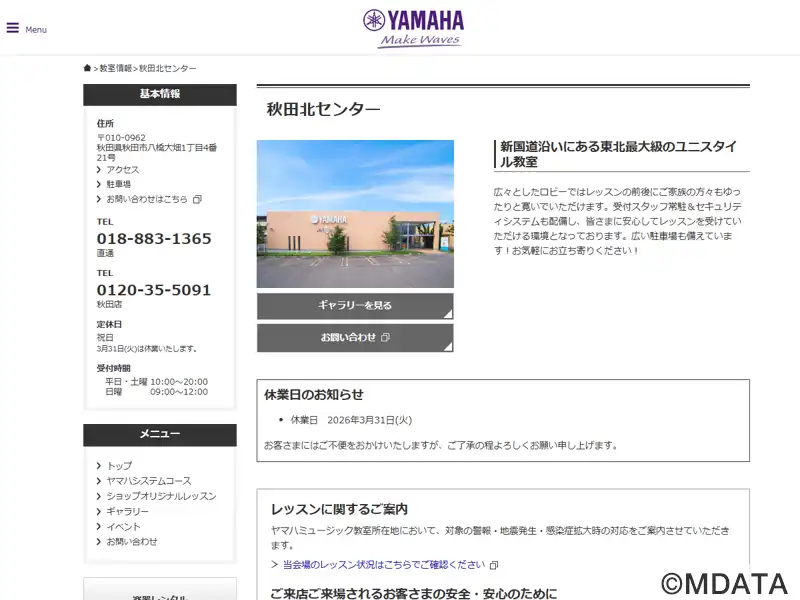
Task: Select ショップオリジナルレッスン in the sidebar menu
Action: click(x=161, y=496)
